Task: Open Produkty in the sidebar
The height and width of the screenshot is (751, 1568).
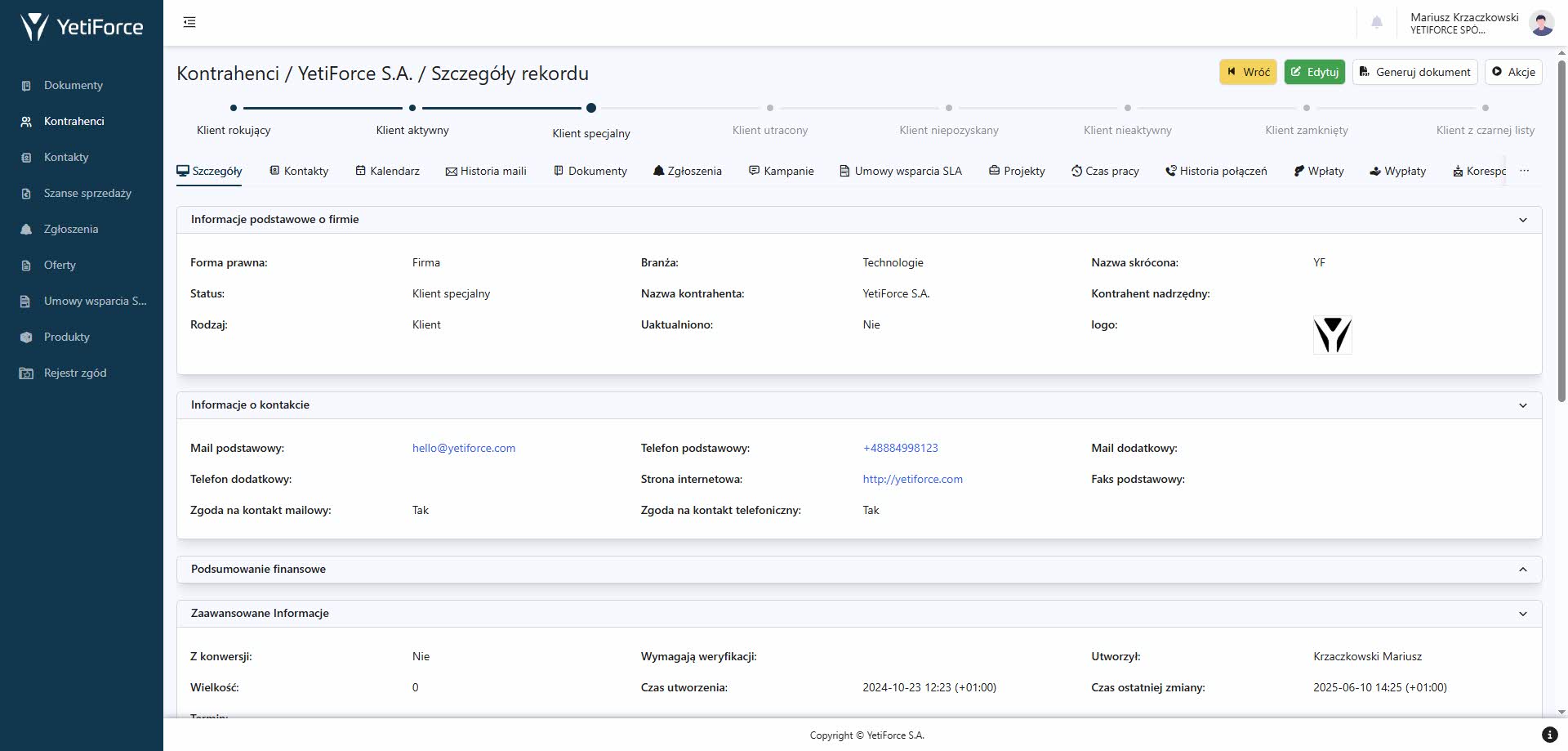Action: tap(67, 338)
